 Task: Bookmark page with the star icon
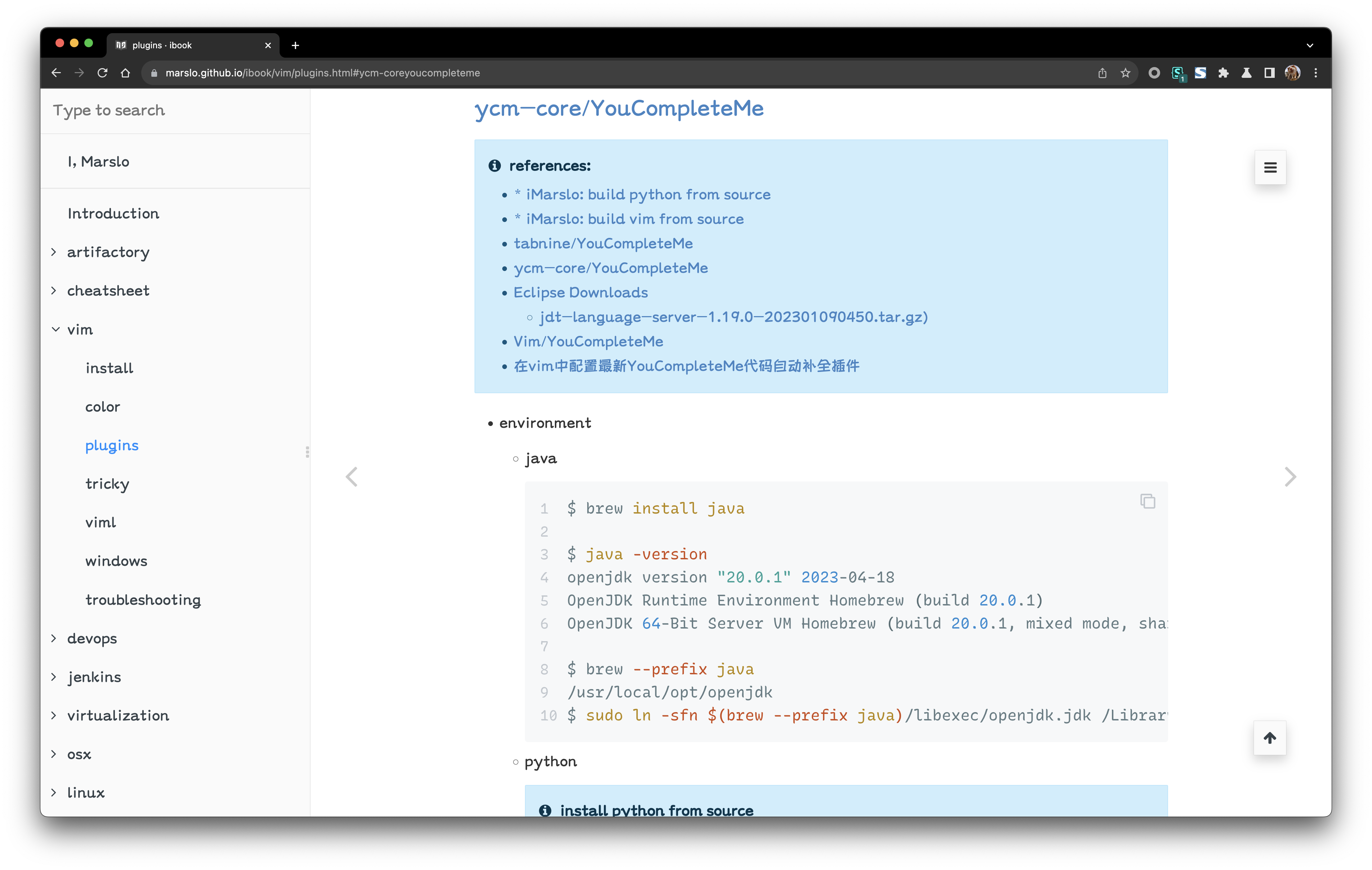click(1125, 73)
